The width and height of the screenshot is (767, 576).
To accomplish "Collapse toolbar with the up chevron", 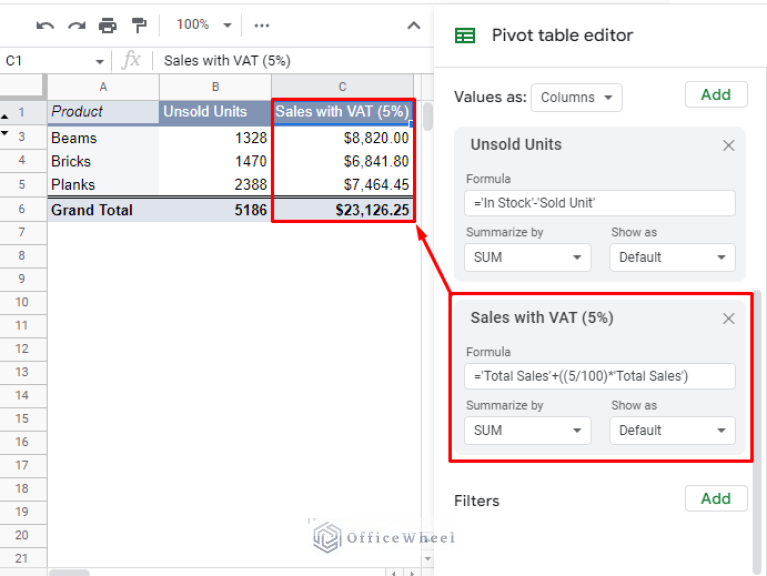I will coord(413,25).
